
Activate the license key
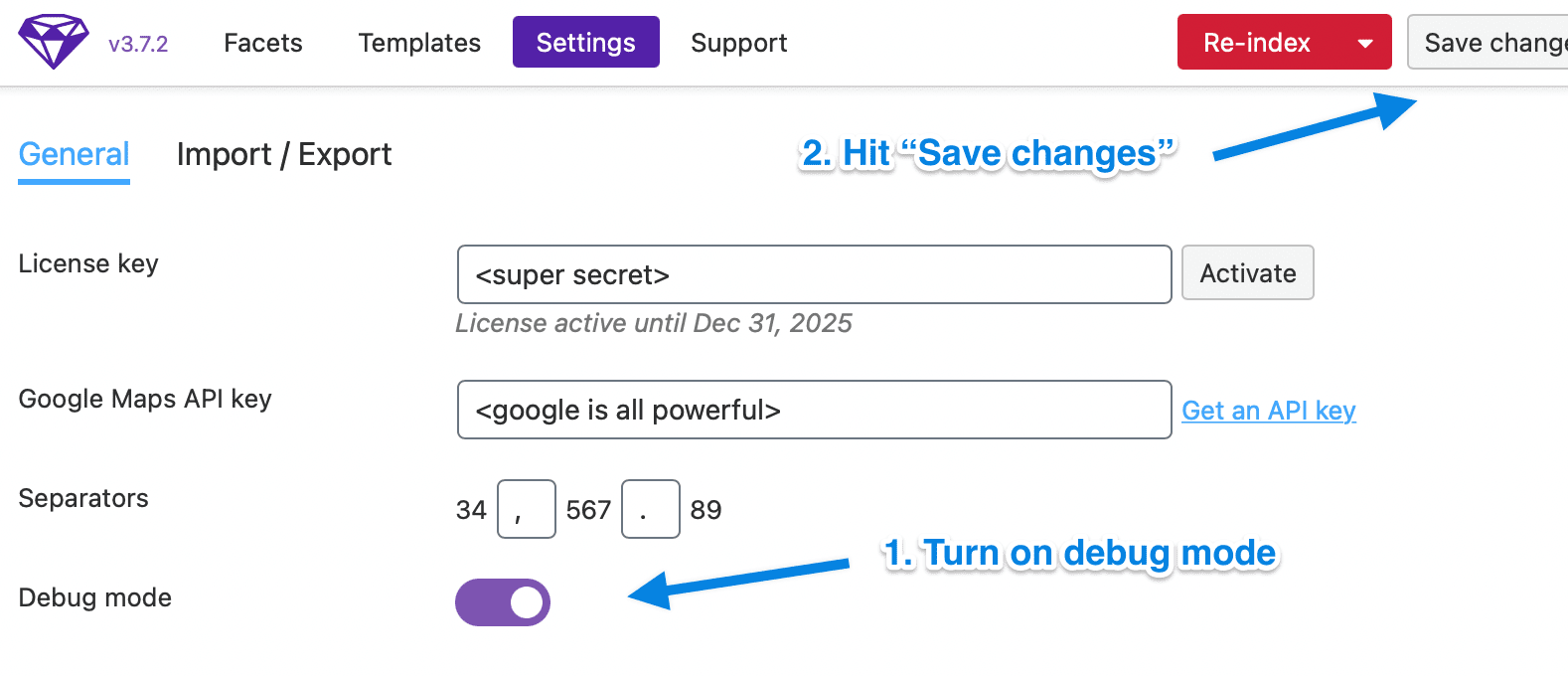coord(1248,272)
